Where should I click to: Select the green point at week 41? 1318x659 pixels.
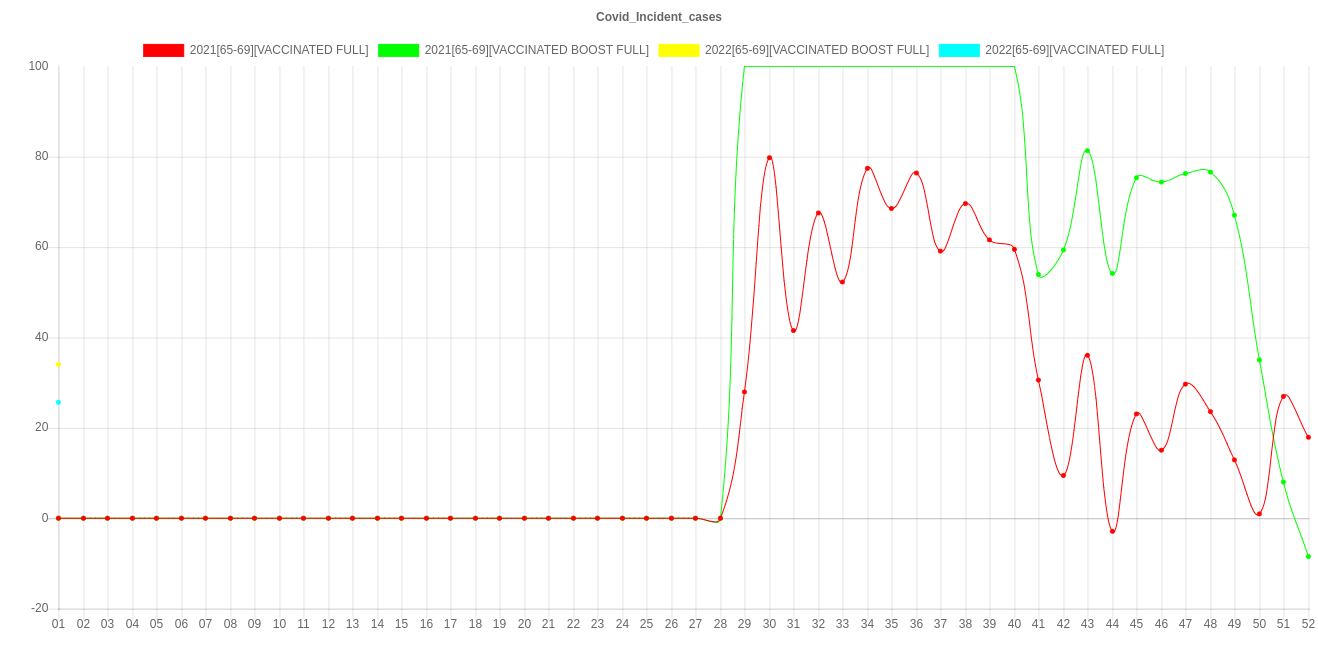1038,274
